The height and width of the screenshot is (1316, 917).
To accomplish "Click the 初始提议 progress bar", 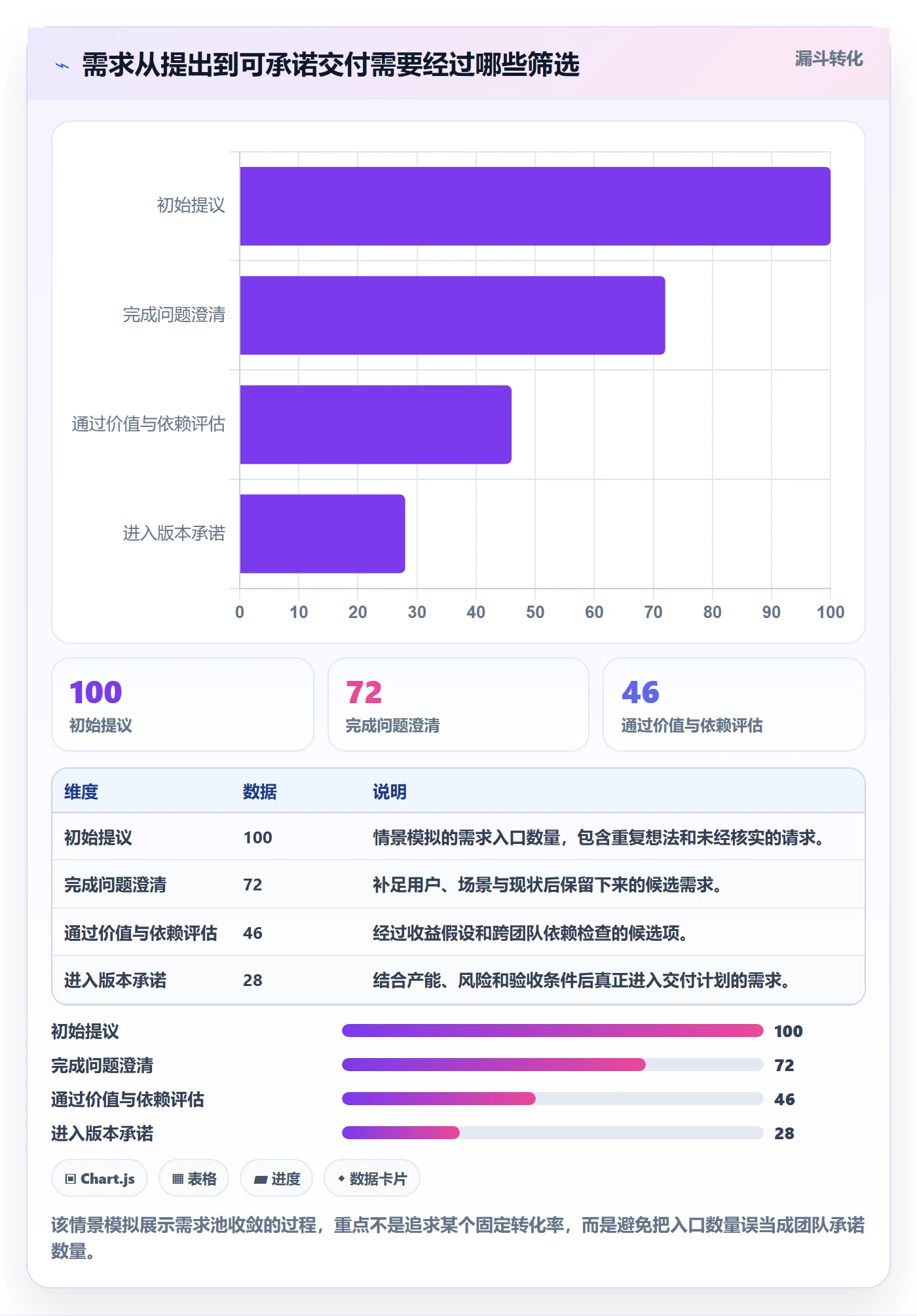I will (553, 1031).
